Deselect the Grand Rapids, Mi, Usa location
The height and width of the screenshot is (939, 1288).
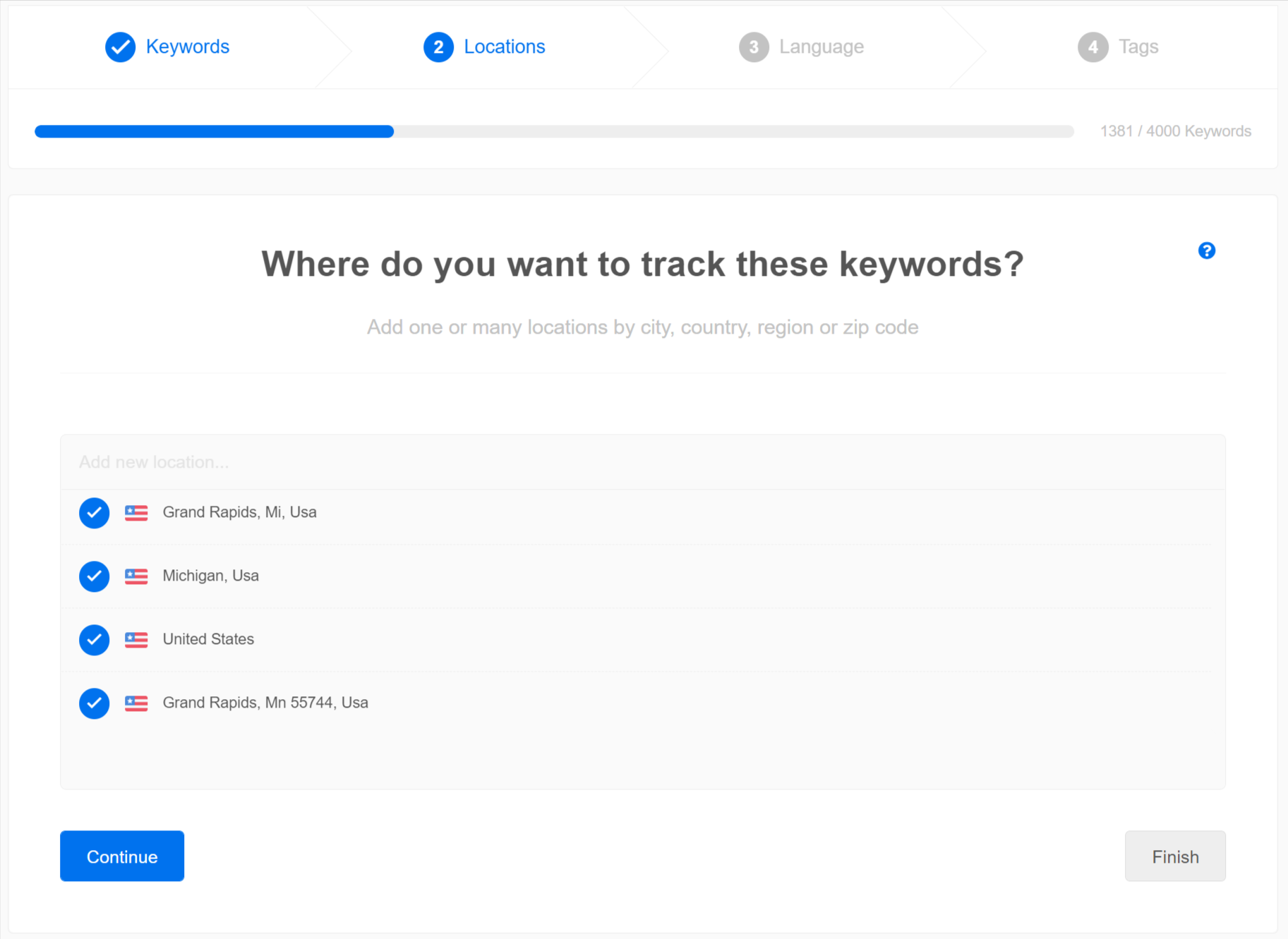coord(94,513)
